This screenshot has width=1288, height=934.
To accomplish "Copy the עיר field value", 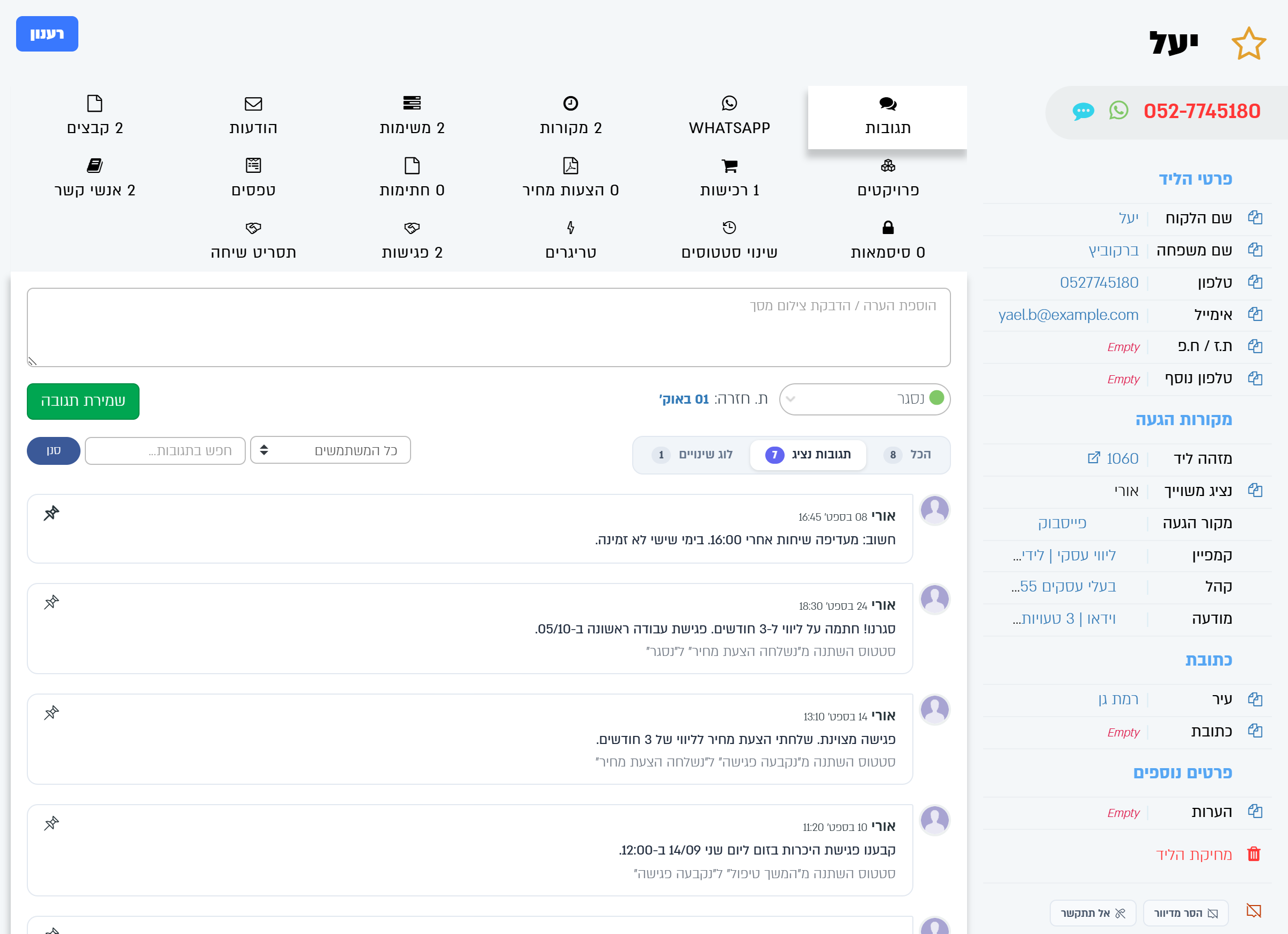I will tap(1255, 699).
